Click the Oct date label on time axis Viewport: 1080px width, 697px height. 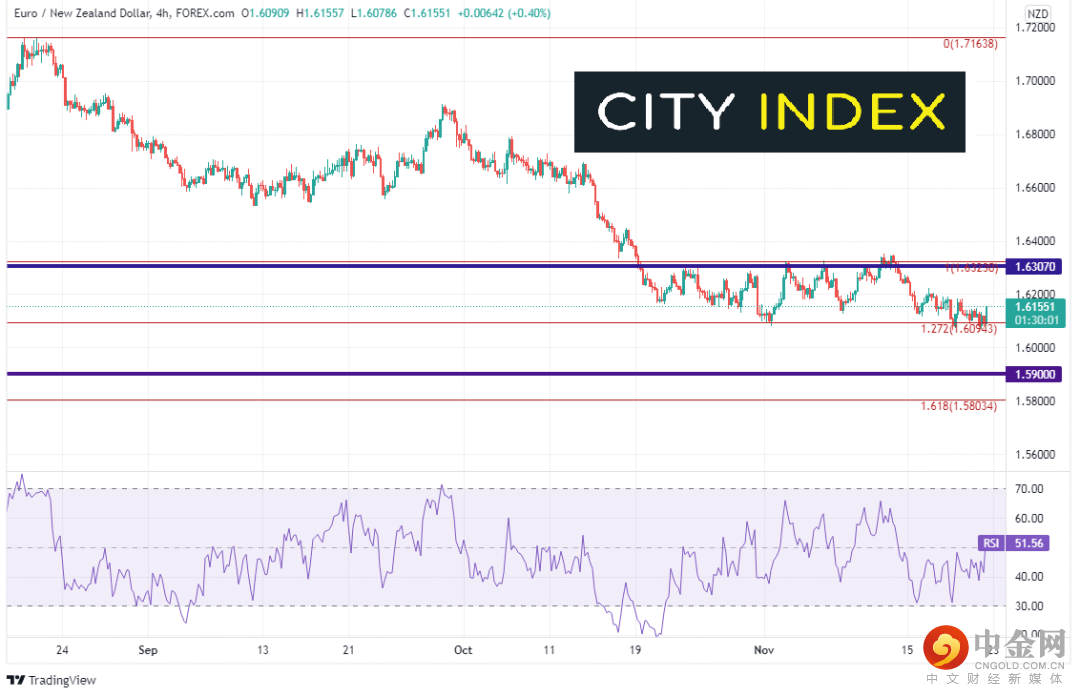coord(464,650)
